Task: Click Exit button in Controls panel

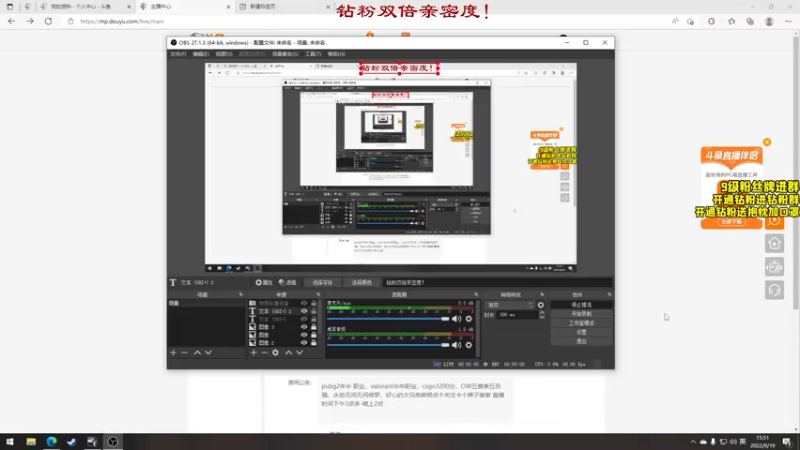Action: click(x=582, y=341)
